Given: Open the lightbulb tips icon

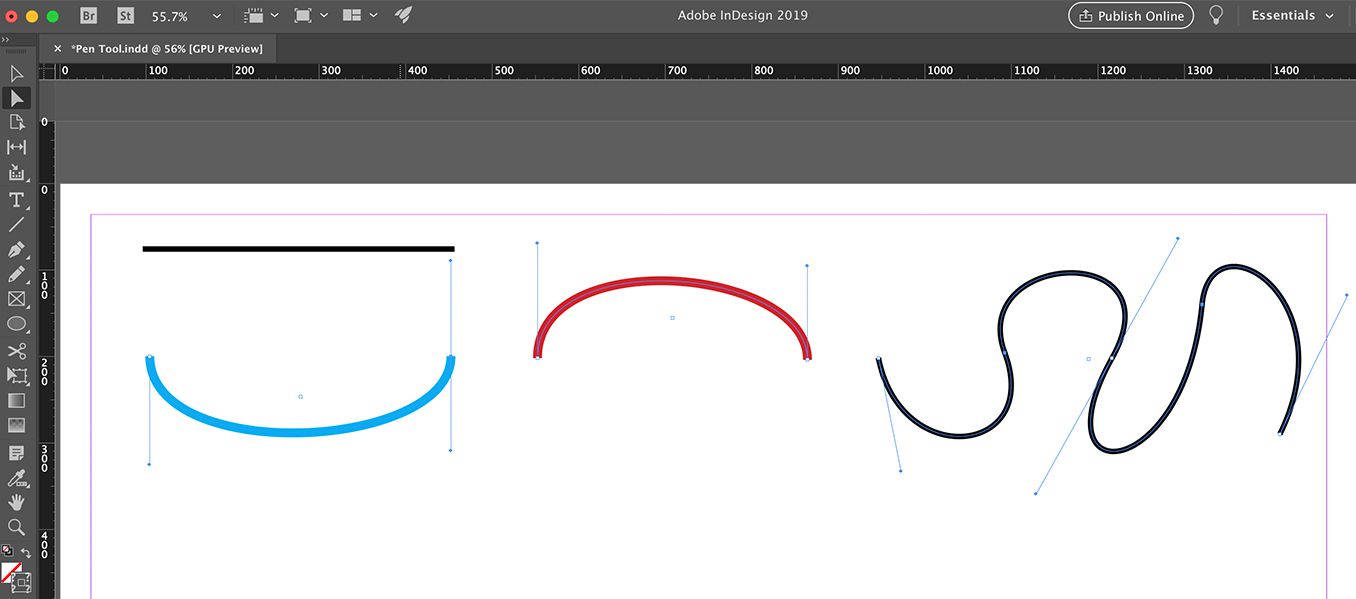Looking at the screenshot, I should (x=1216, y=15).
